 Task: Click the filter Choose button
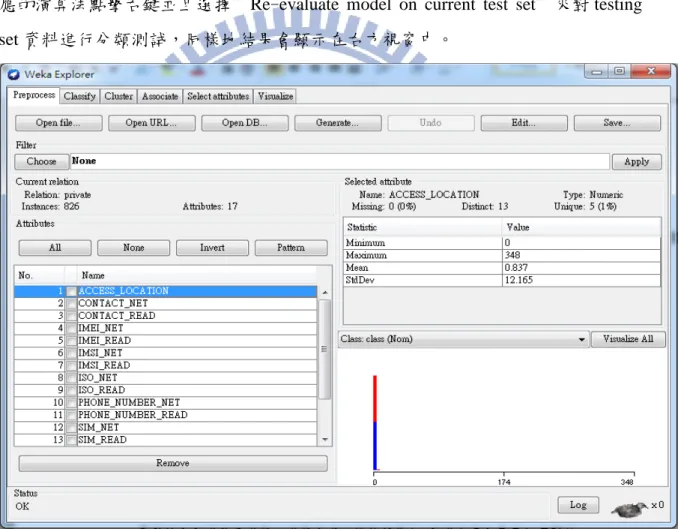click(42, 162)
